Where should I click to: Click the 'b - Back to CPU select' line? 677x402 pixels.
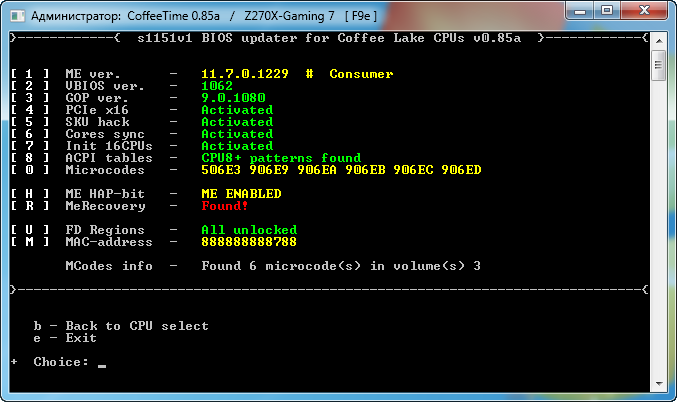121,326
